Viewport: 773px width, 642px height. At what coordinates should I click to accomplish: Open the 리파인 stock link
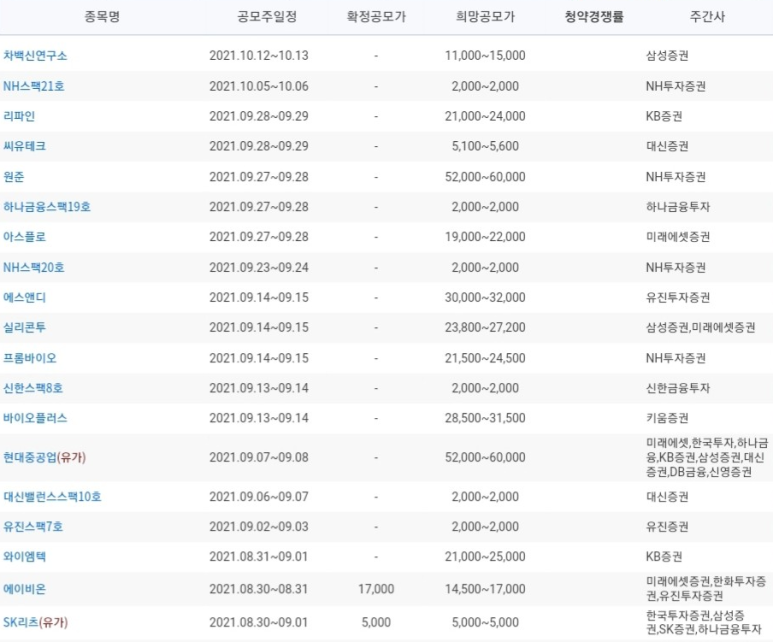pyautogui.click(x=19, y=116)
